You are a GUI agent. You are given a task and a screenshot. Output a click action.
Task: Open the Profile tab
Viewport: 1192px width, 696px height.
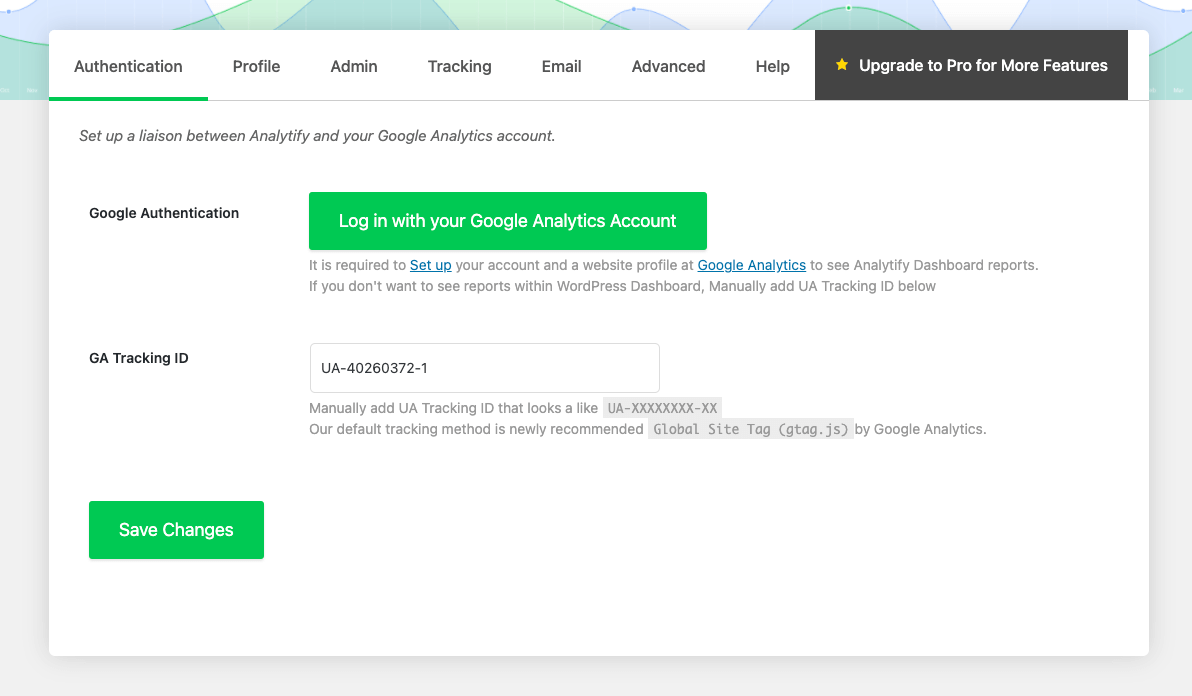point(256,66)
